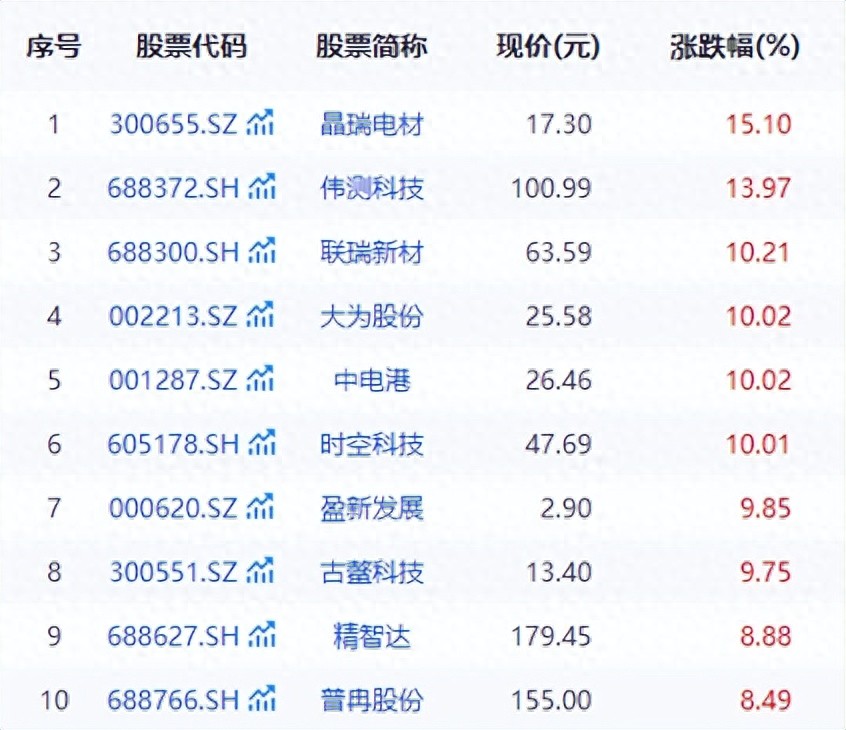The image size is (846, 730).
Task: Click the chart icon next to 000620.SZ
Action: (262, 508)
